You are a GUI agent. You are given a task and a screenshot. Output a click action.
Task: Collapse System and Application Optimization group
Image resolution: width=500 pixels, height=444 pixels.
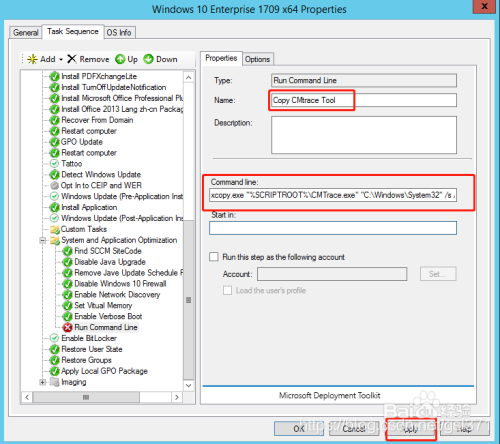click(x=43, y=240)
